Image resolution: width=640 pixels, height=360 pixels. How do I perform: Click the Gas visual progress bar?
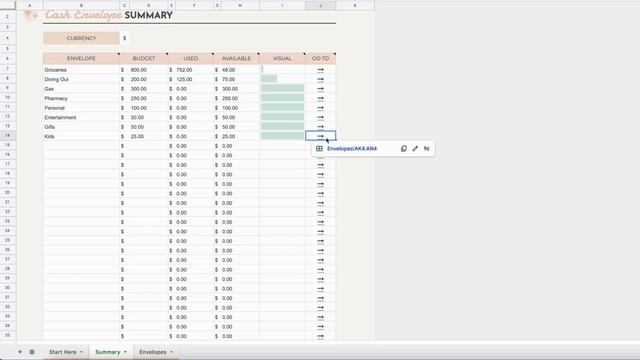[282, 89]
